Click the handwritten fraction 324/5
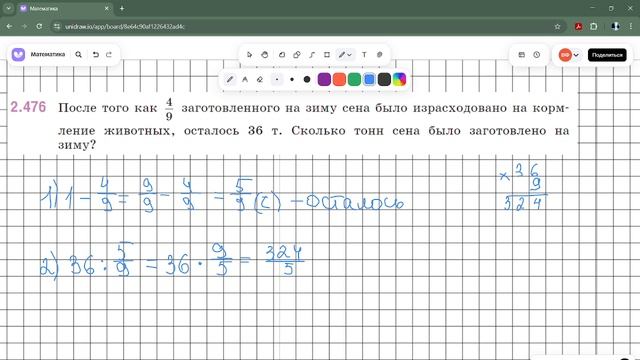This screenshot has width=640, height=360. 285,260
